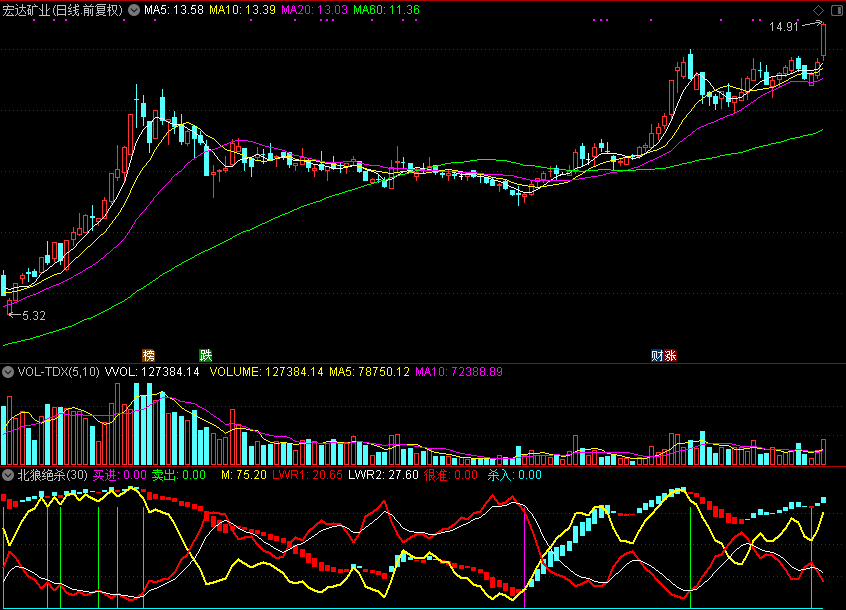Open the green 跌 event marker

(206, 355)
